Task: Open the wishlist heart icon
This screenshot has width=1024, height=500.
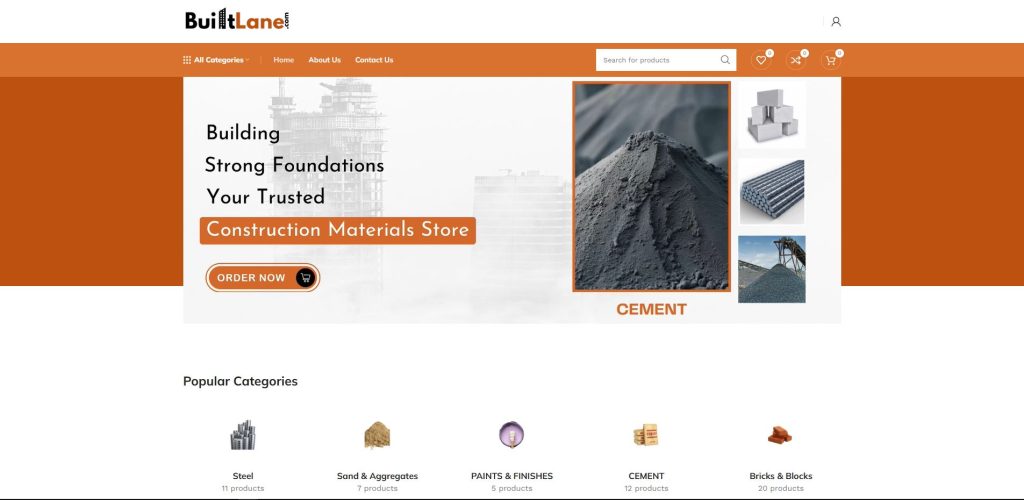Action: point(761,60)
